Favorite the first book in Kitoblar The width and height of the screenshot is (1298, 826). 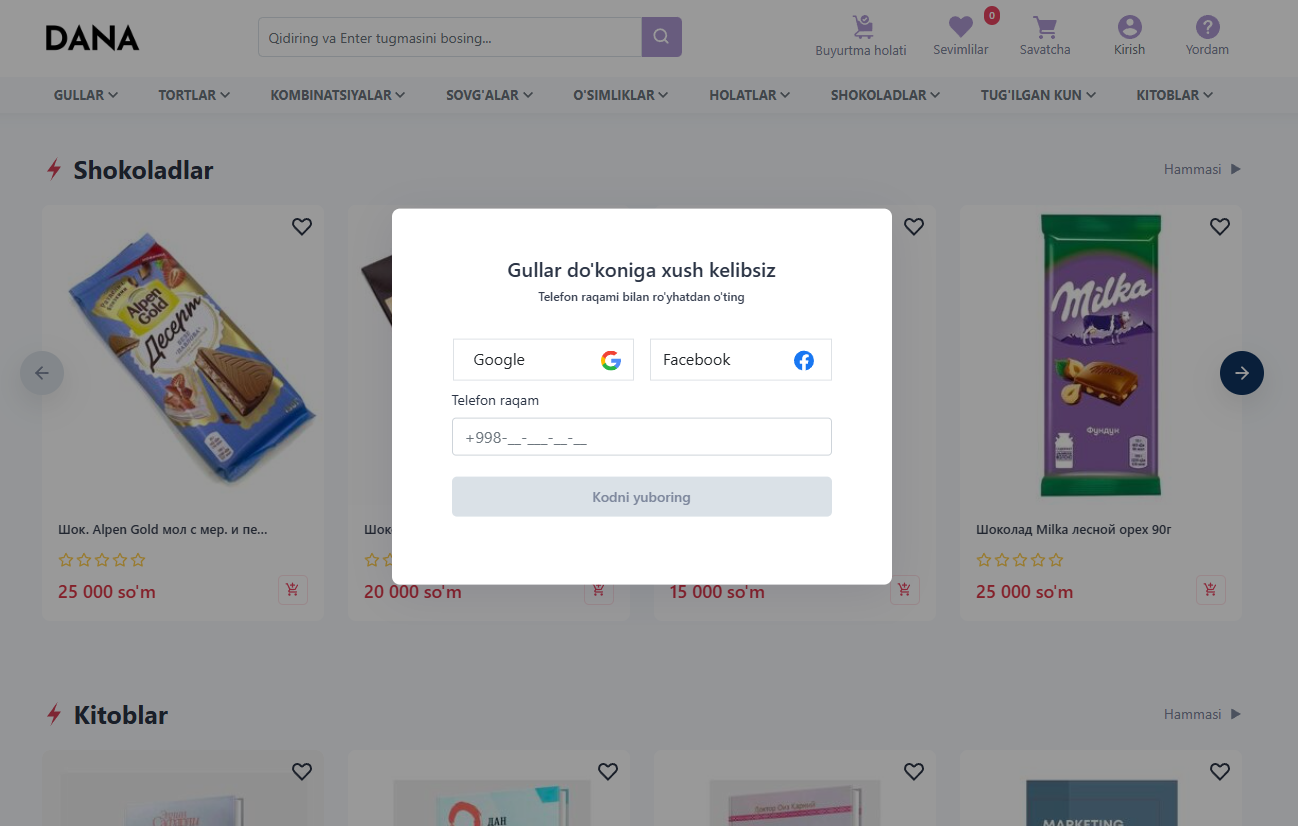302,771
